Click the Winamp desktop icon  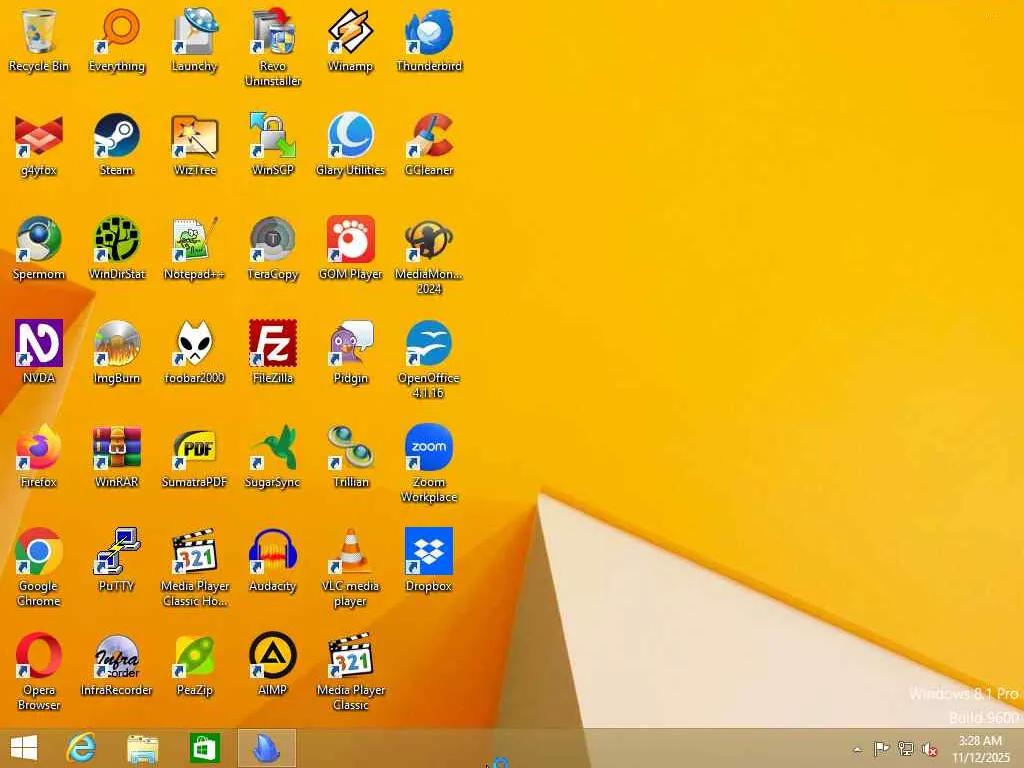(351, 39)
